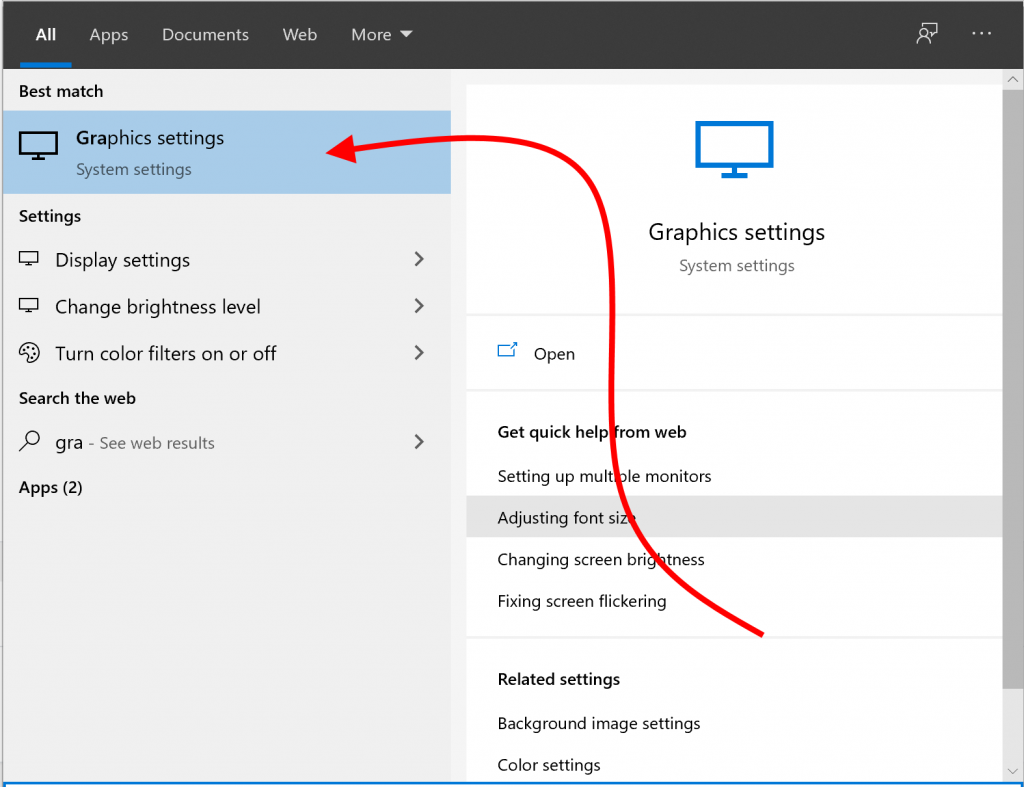Open Setting up multiple monitors help link
The height and width of the screenshot is (787, 1024).
[604, 476]
